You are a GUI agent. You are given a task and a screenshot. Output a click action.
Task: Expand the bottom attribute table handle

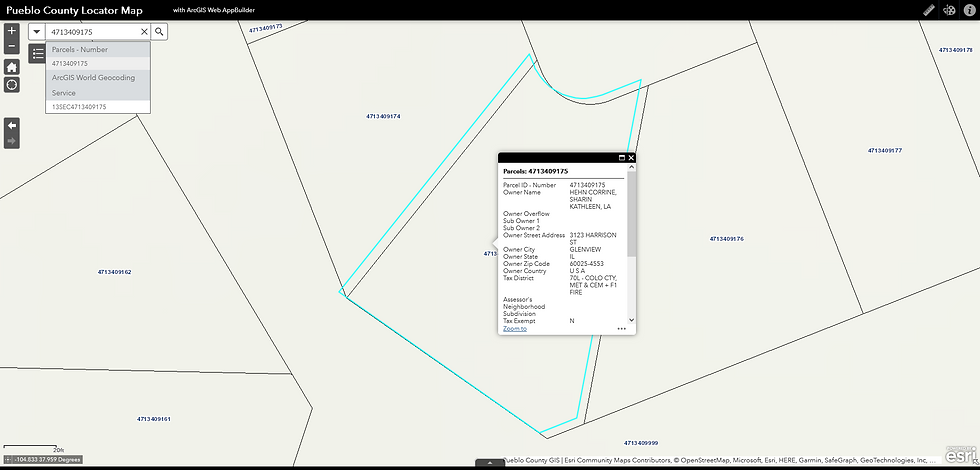(x=490, y=463)
